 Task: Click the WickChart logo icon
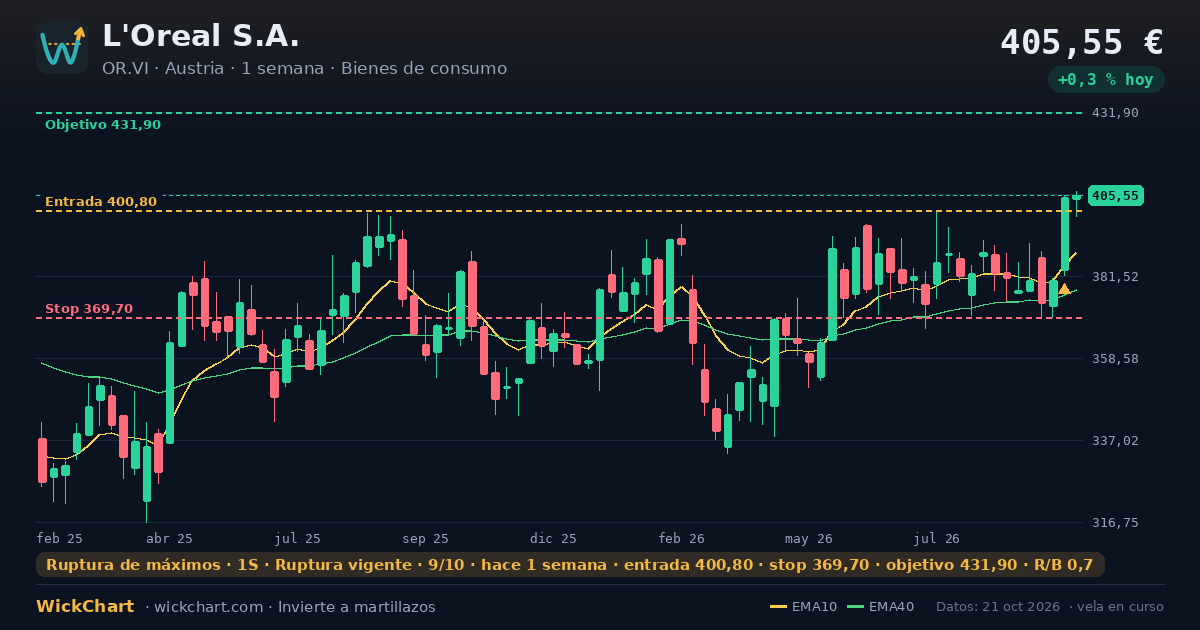(62, 48)
